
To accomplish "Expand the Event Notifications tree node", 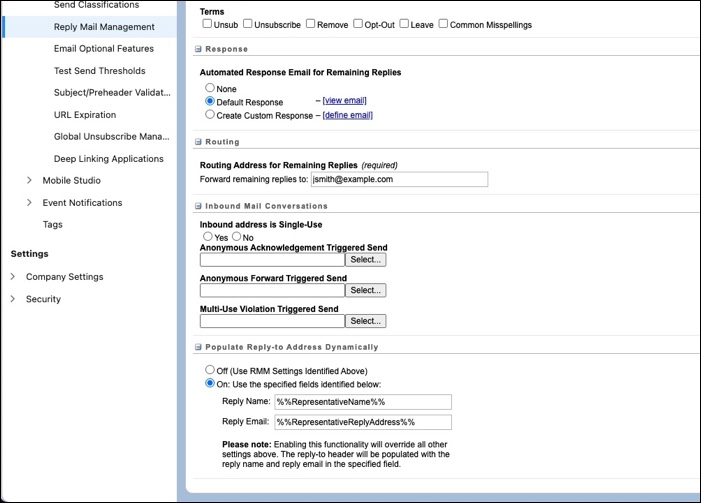I will pos(29,203).
